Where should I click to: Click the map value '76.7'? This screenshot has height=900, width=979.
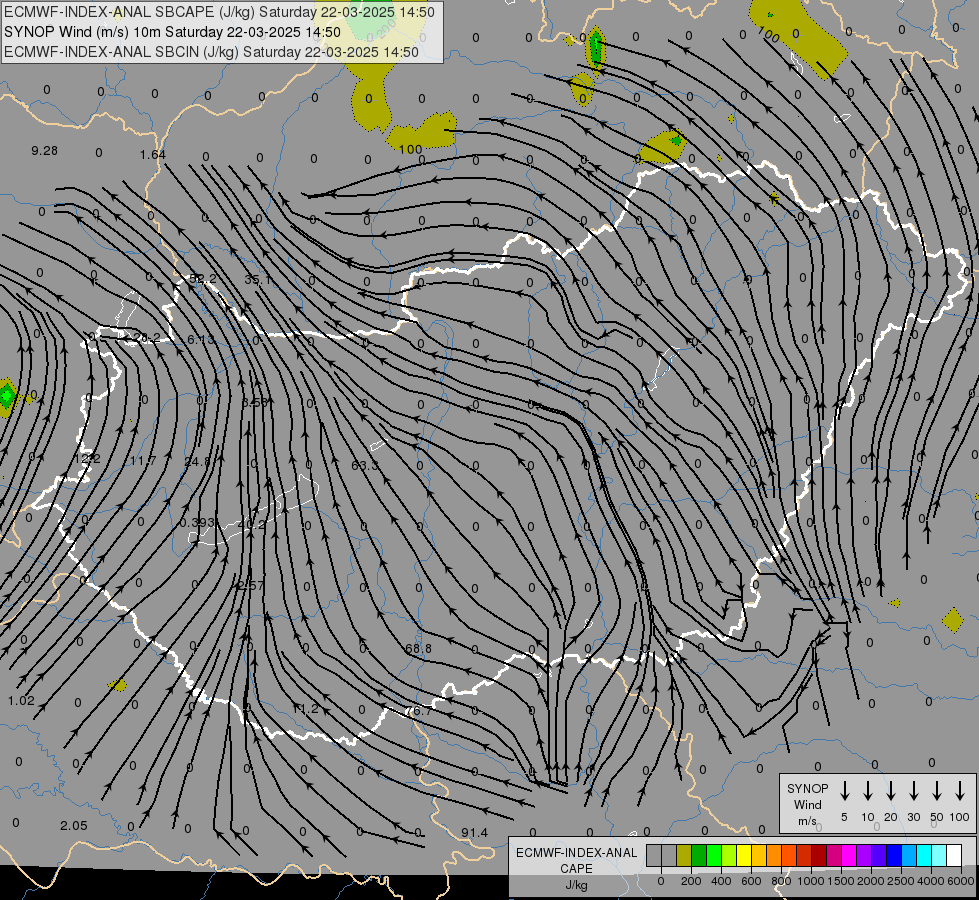(x=418, y=711)
